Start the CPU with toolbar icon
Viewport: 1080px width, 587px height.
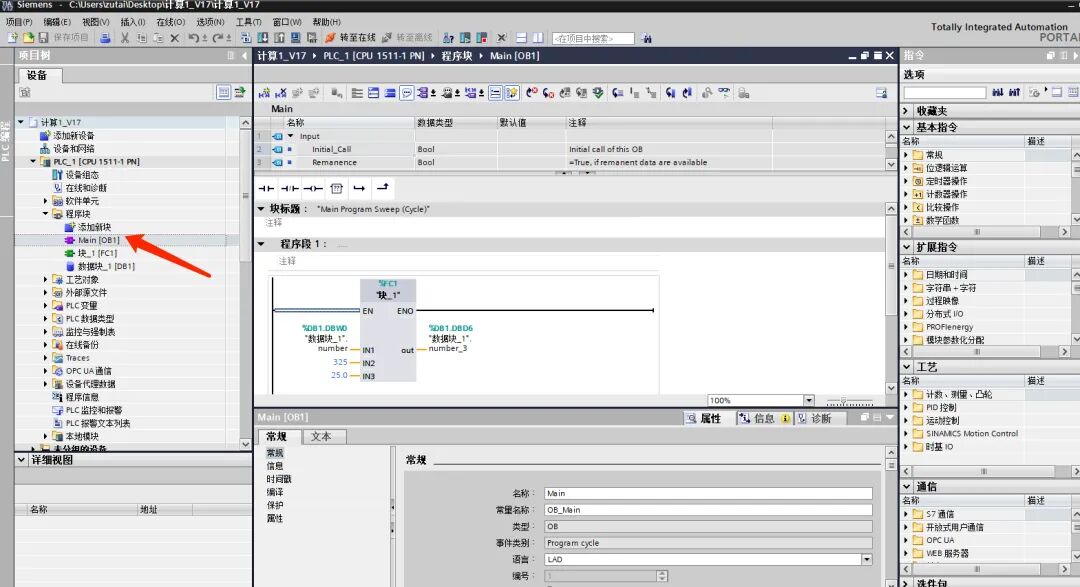(x=465, y=38)
